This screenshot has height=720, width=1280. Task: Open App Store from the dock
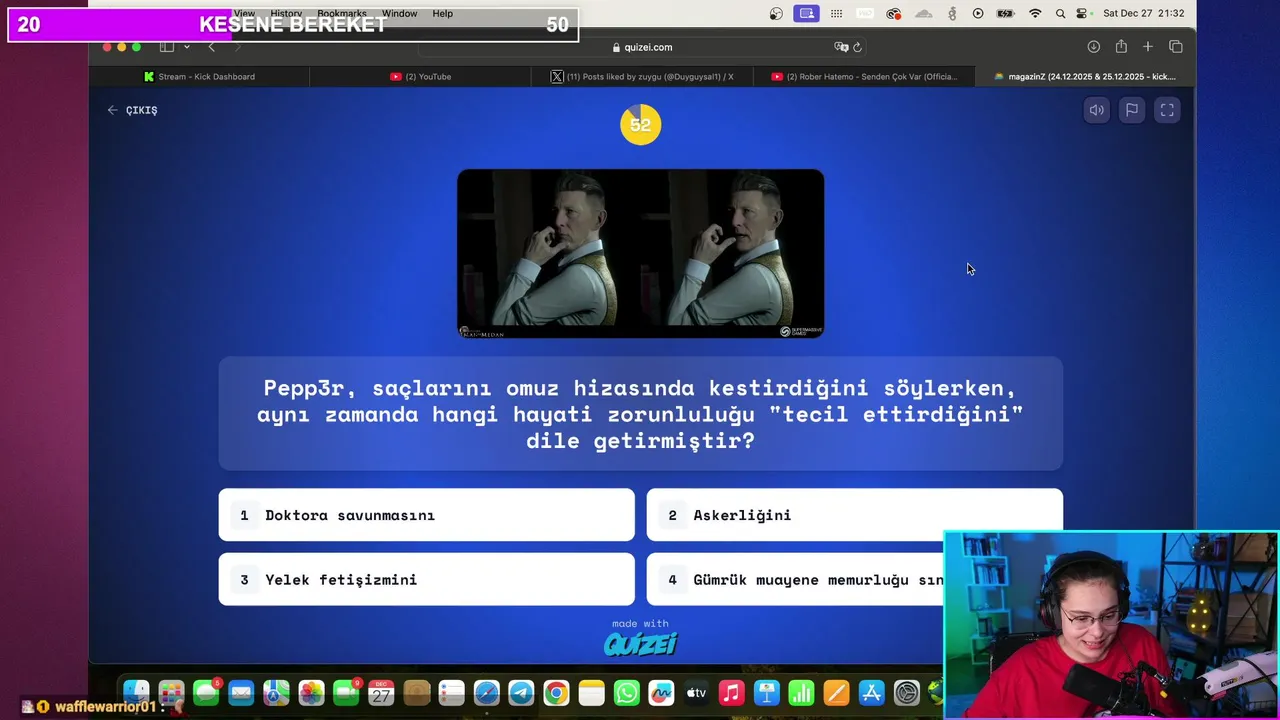click(872, 692)
